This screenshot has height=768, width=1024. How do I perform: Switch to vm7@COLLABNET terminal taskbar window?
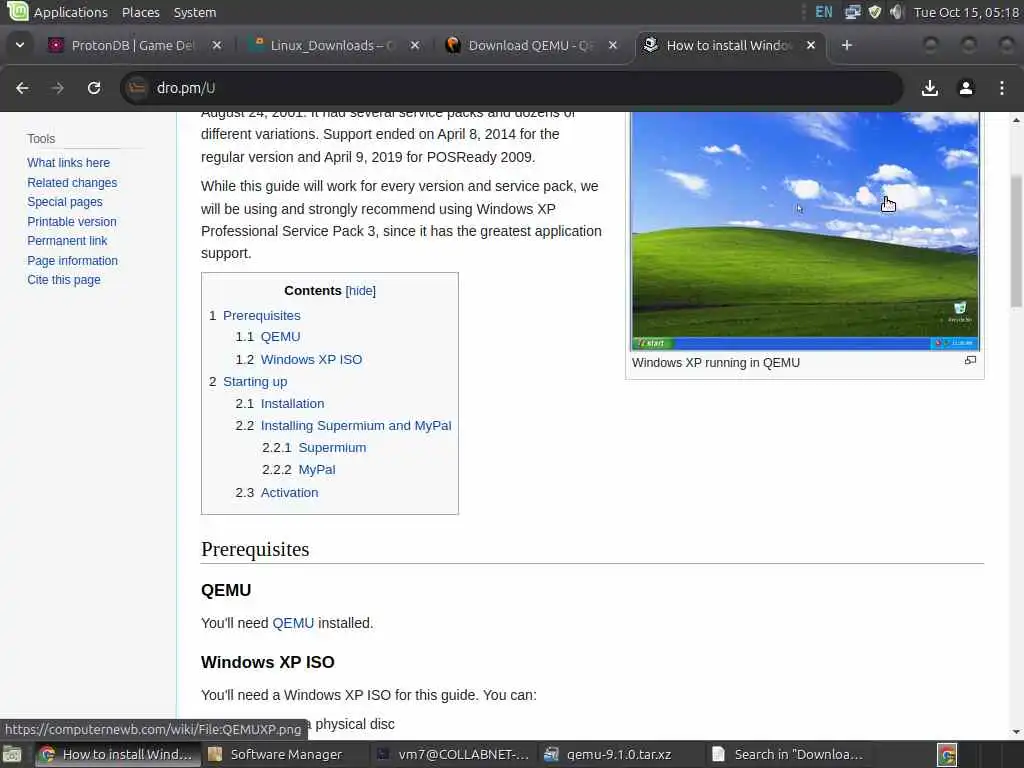pos(453,754)
